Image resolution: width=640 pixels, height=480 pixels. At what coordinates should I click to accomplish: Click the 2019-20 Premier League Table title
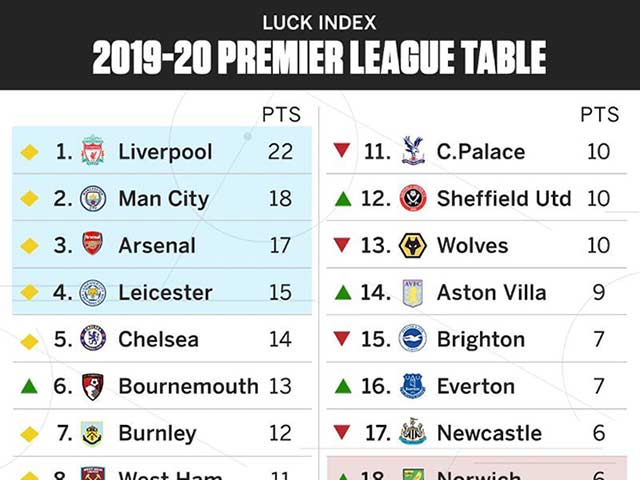tap(319, 58)
